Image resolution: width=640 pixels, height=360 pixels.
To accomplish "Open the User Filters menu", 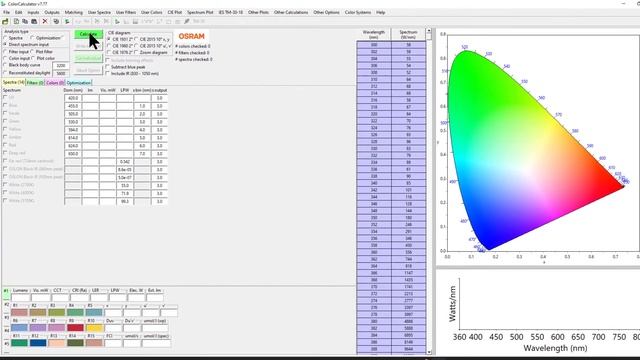I will pyautogui.click(x=126, y=12).
